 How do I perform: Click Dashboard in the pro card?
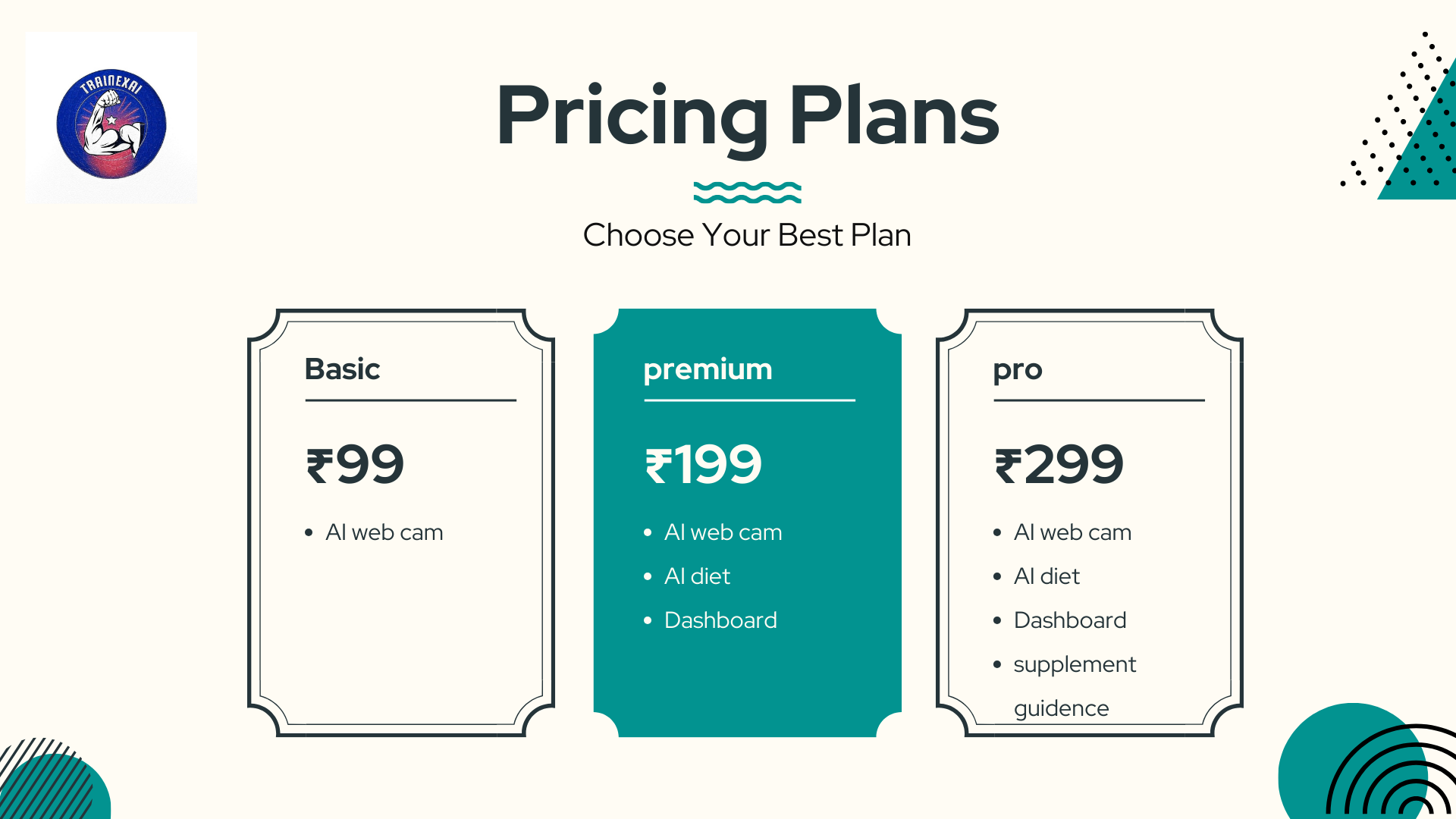pyautogui.click(x=1070, y=620)
